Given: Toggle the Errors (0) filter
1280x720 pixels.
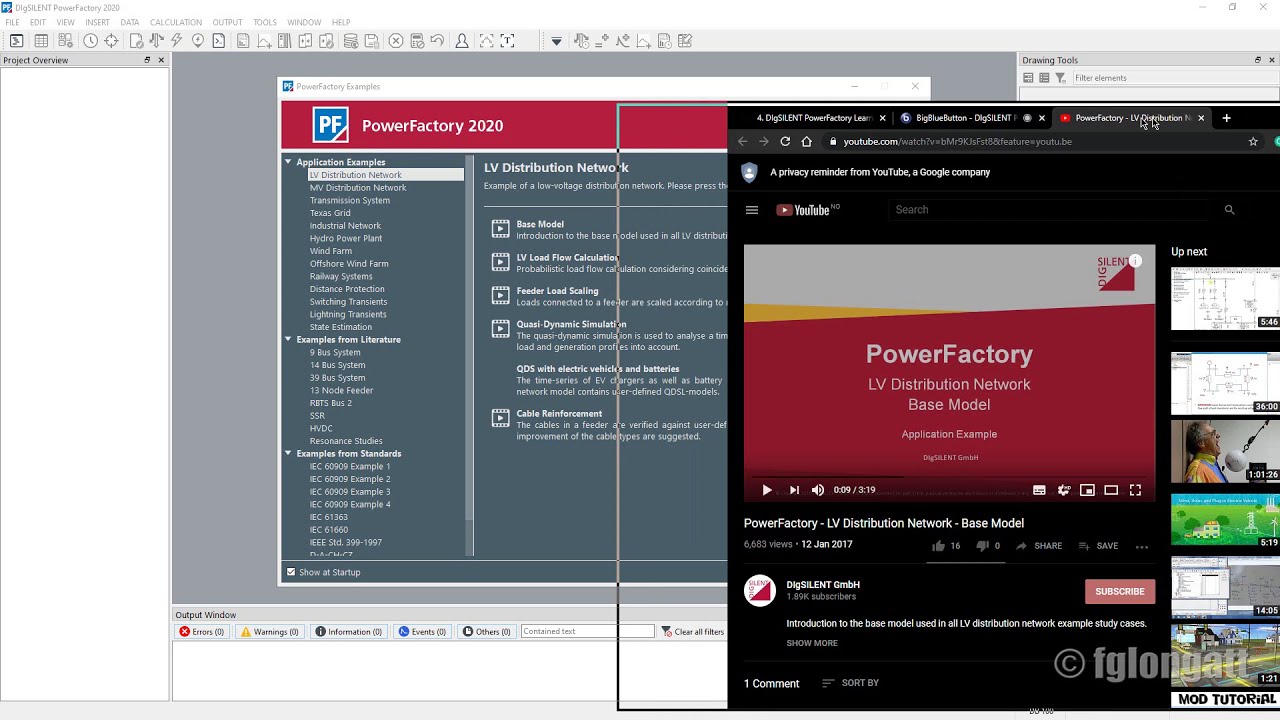Looking at the screenshot, I should click(x=201, y=632).
